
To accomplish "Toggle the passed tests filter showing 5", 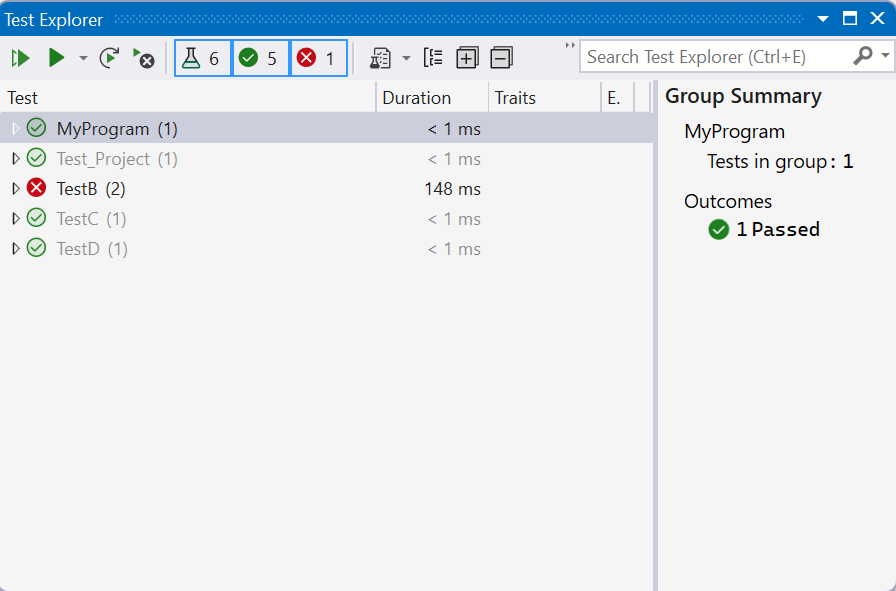I will 260,57.
